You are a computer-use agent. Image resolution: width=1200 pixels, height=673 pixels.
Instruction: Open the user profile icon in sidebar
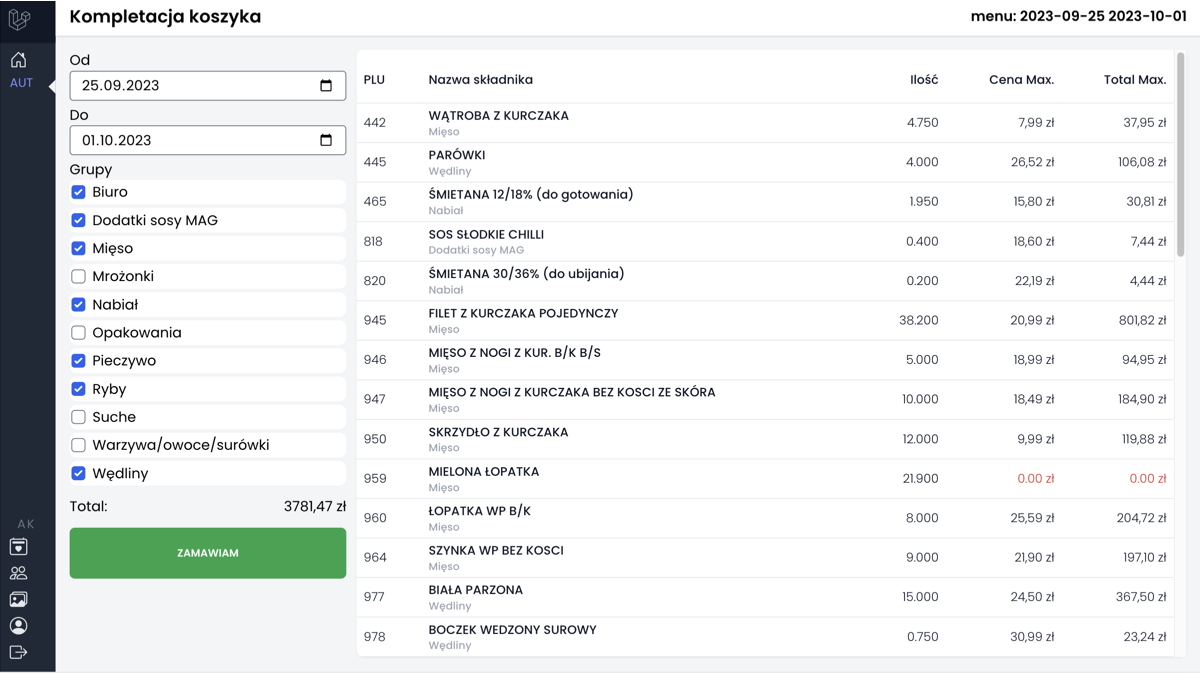click(18, 626)
